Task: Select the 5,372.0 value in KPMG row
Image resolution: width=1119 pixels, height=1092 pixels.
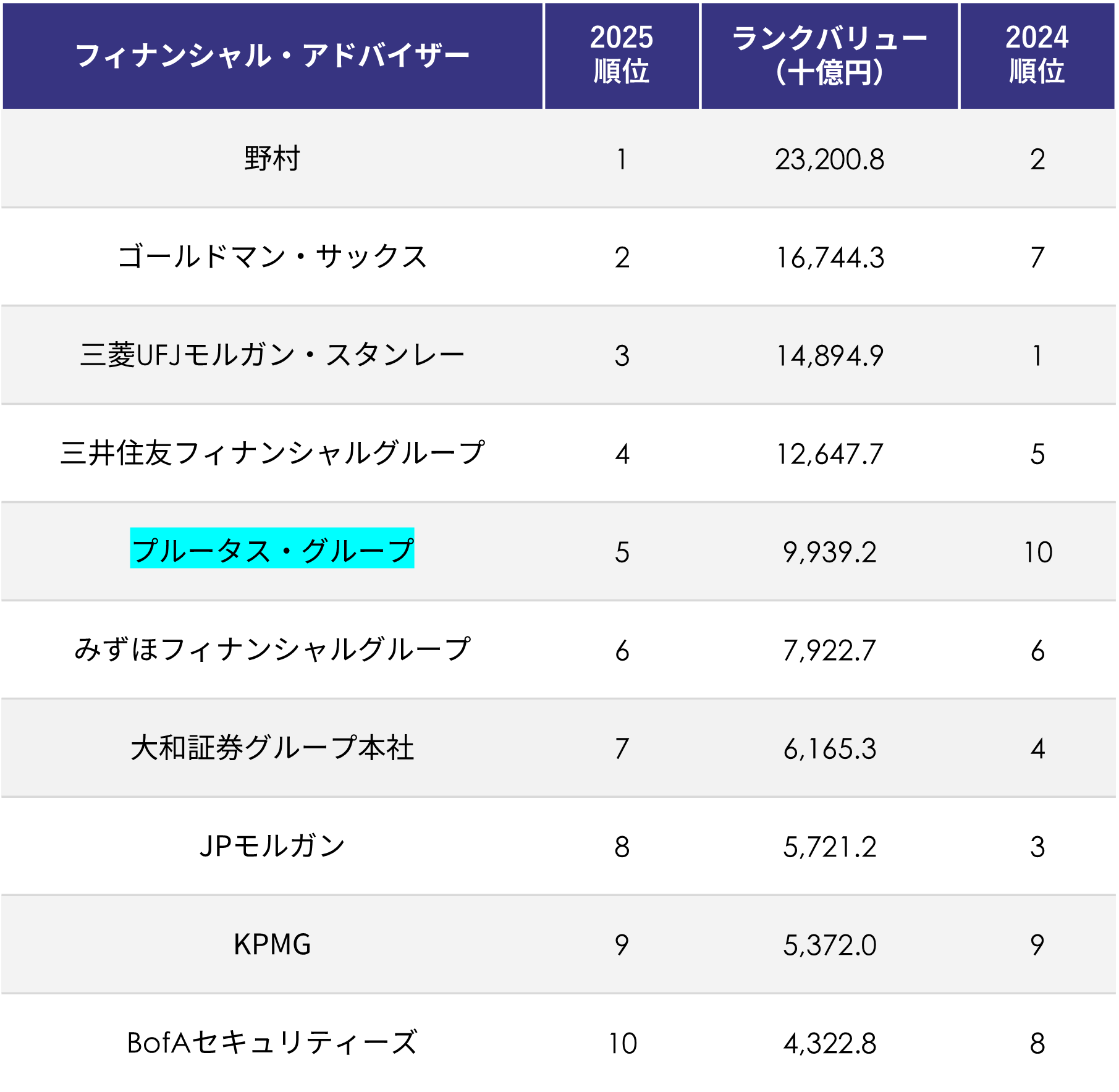Action: [829, 946]
